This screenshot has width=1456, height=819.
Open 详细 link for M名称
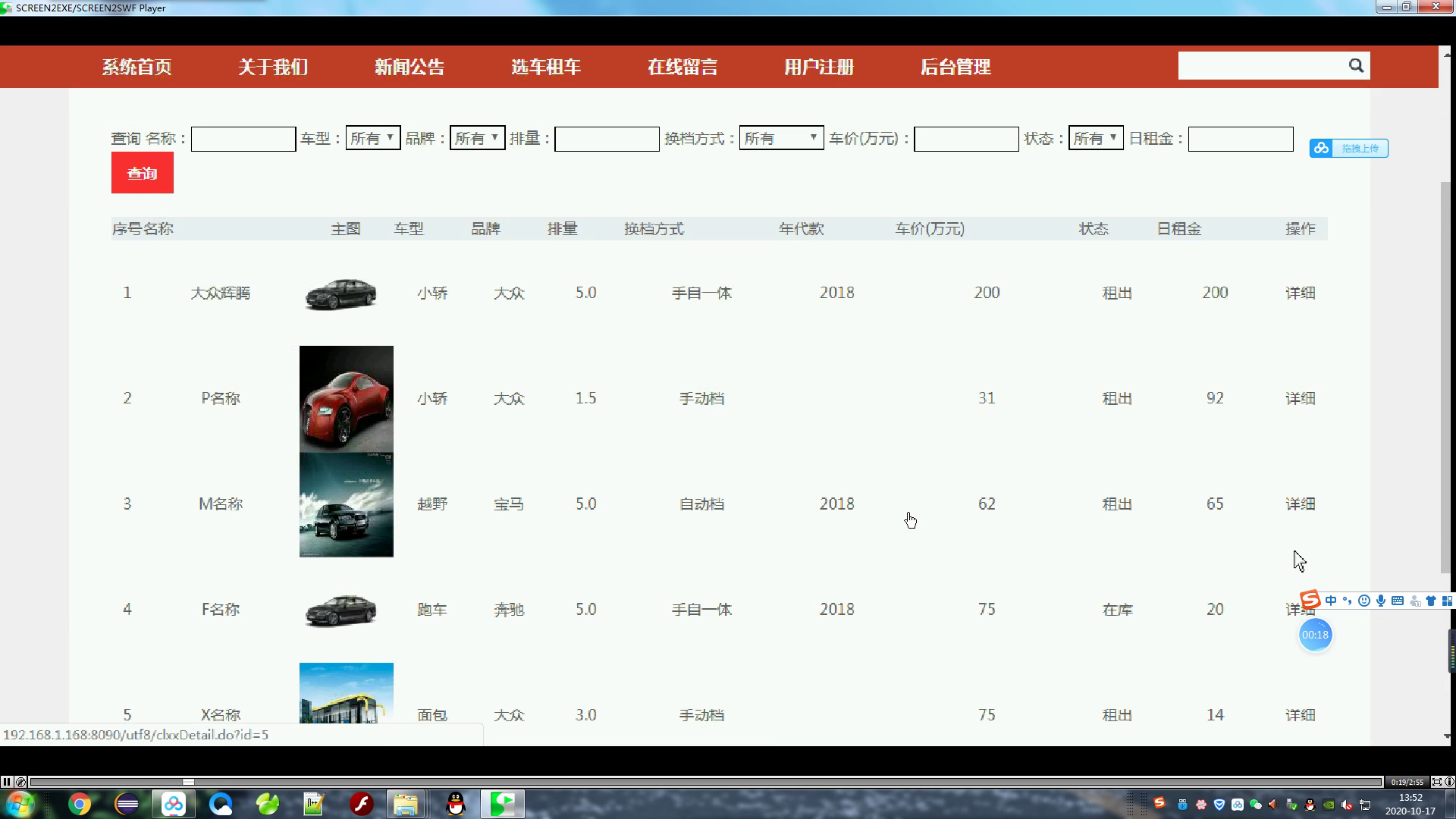[1300, 504]
